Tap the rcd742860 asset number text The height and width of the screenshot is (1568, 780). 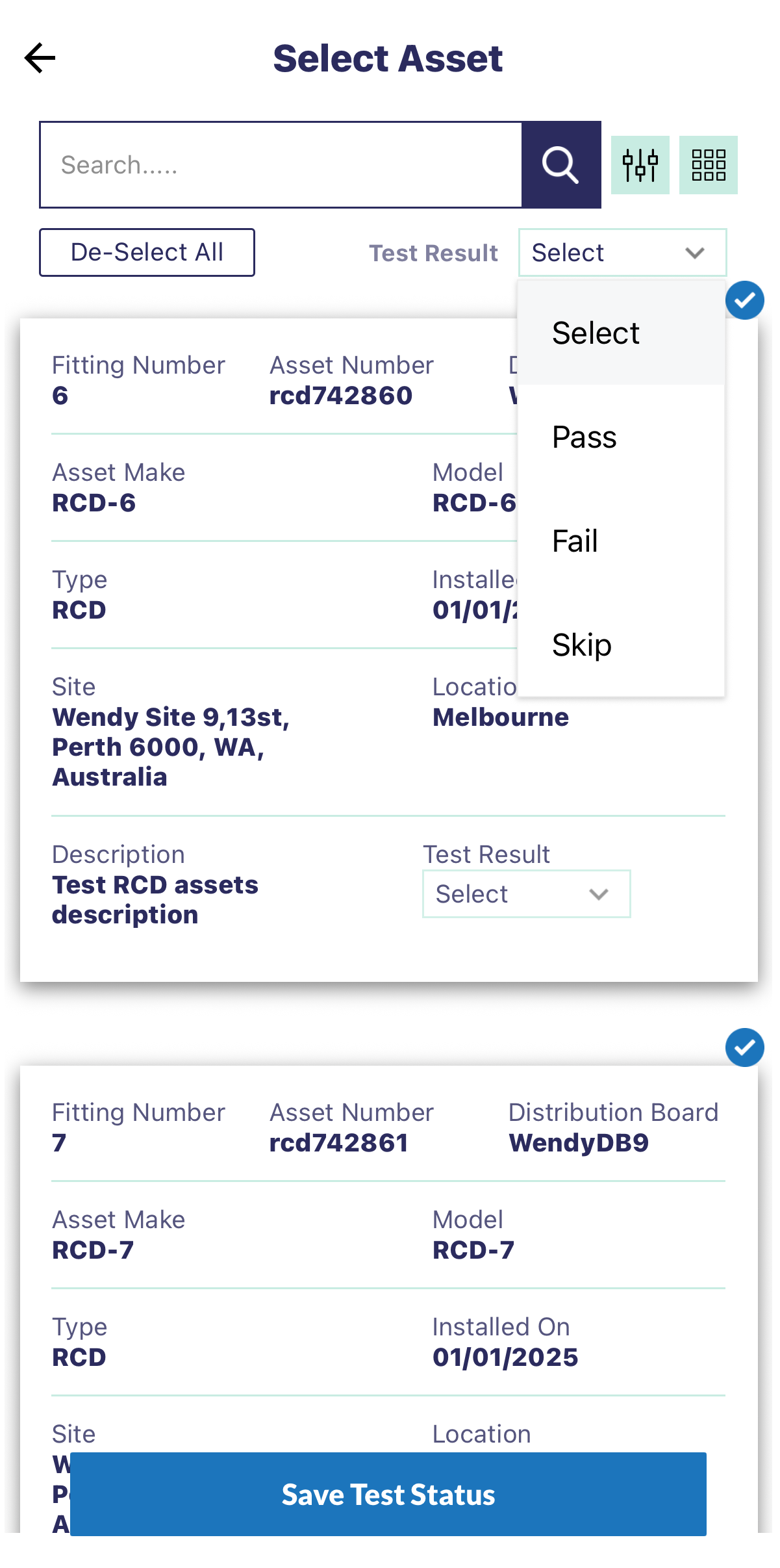(x=341, y=396)
